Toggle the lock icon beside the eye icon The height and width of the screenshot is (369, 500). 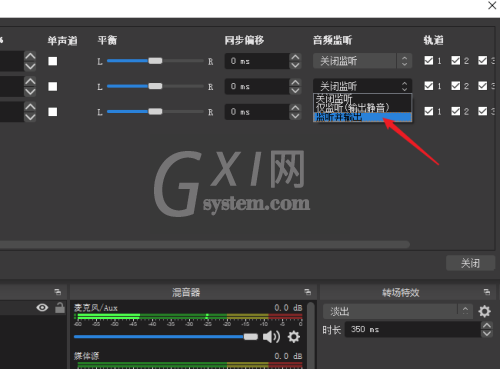pyautogui.click(x=60, y=307)
